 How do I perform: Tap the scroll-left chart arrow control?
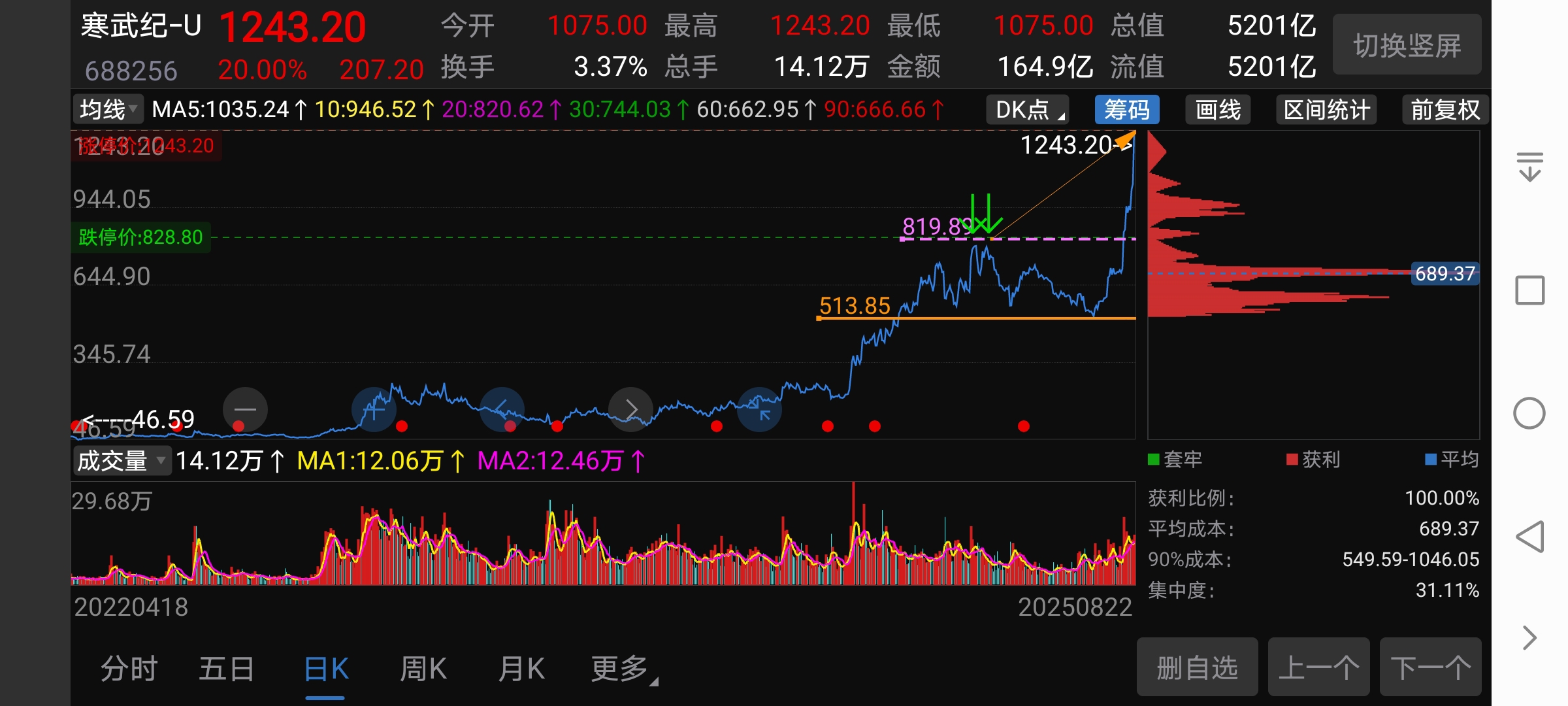coord(502,410)
